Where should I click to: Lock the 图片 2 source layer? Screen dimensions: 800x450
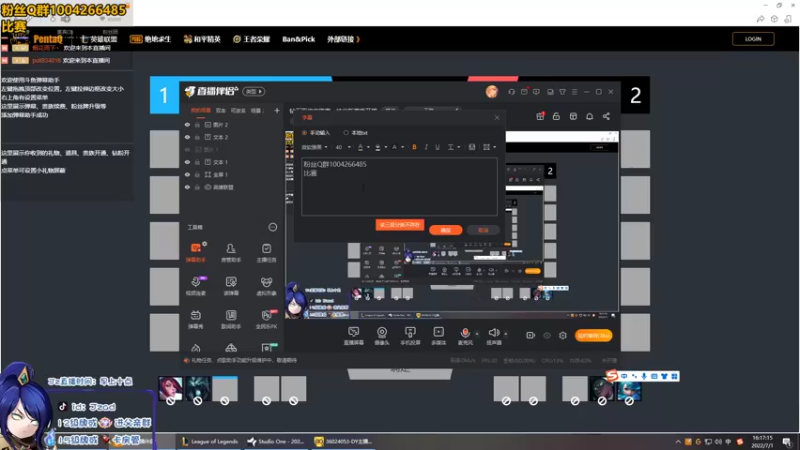[197, 124]
